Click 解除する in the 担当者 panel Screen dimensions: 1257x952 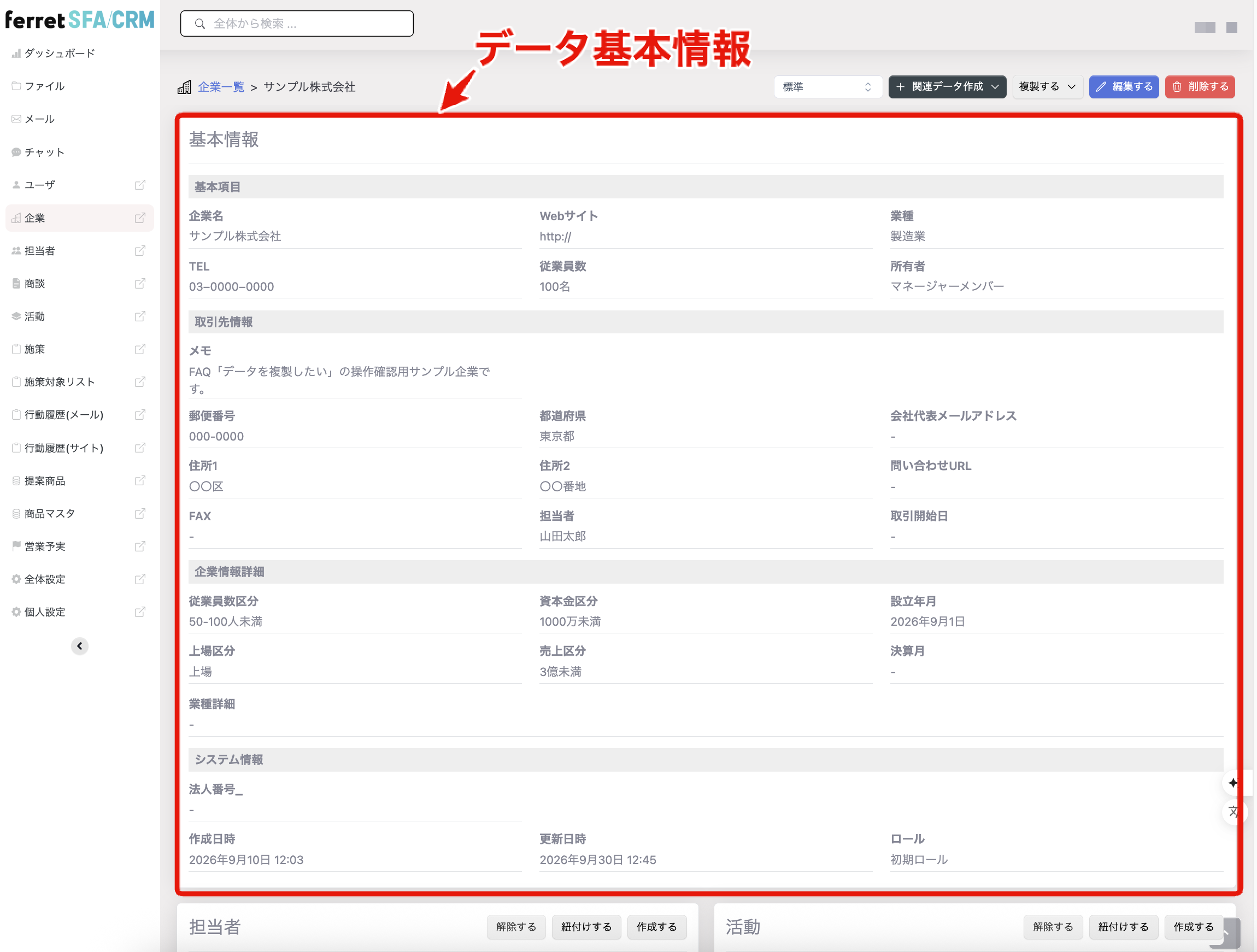tap(516, 926)
